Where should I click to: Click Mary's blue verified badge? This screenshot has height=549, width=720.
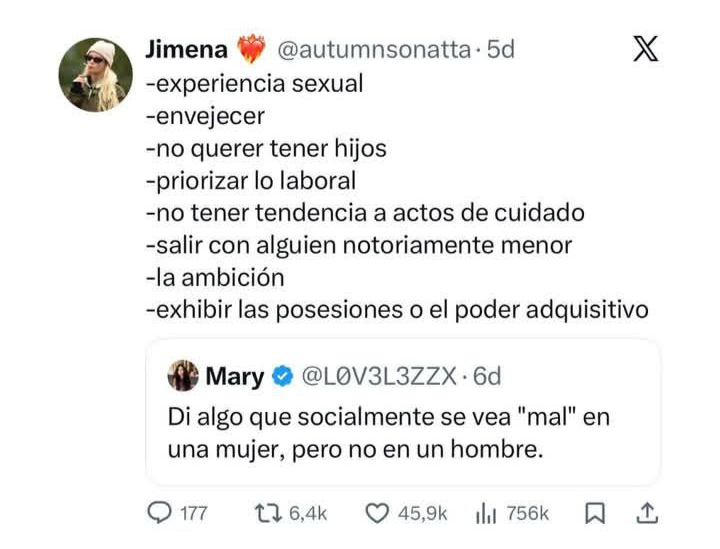(282, 377)
